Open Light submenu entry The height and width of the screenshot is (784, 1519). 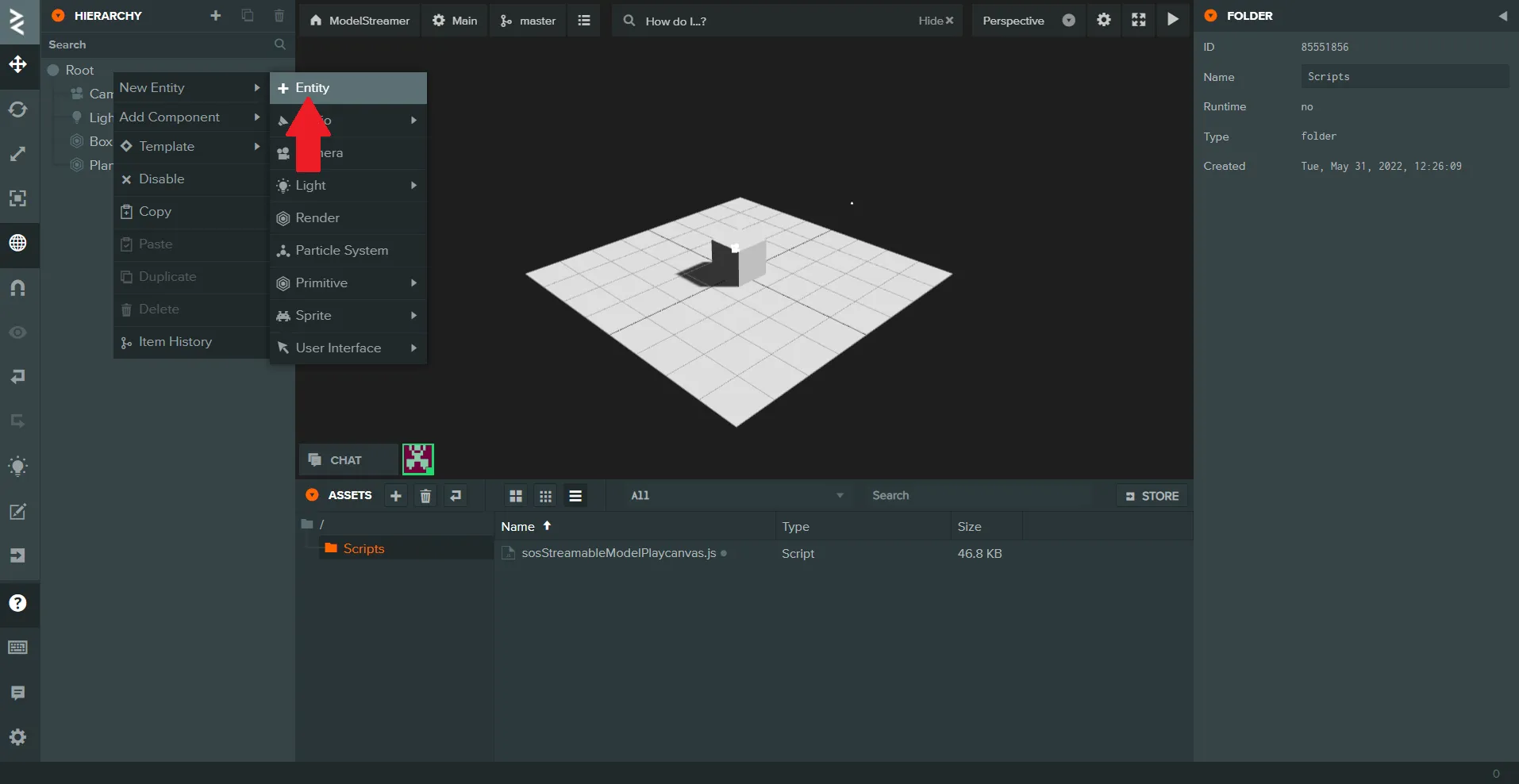pyautogui.click(x=348, y=185)
